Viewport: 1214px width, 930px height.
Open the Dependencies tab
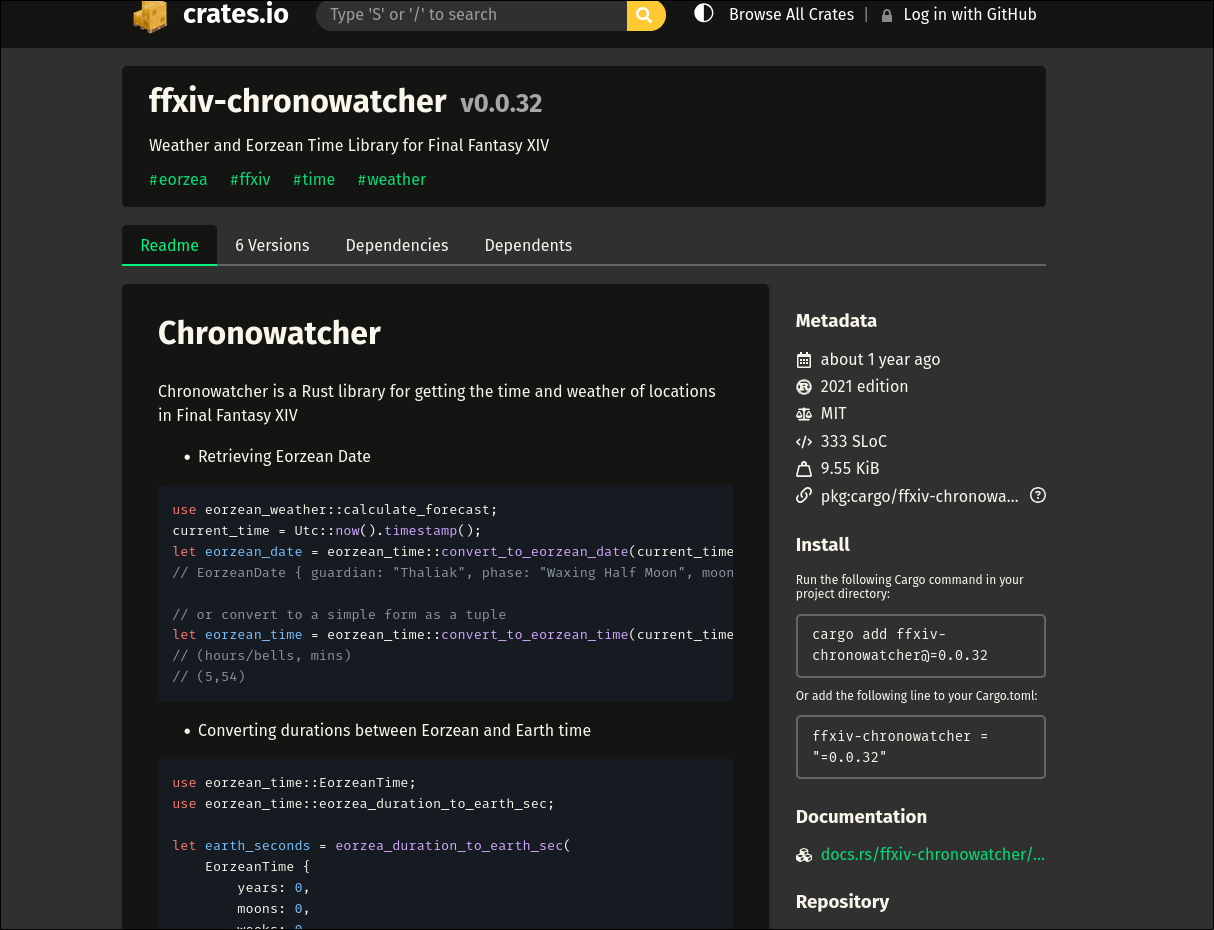[x=396, y=244]
